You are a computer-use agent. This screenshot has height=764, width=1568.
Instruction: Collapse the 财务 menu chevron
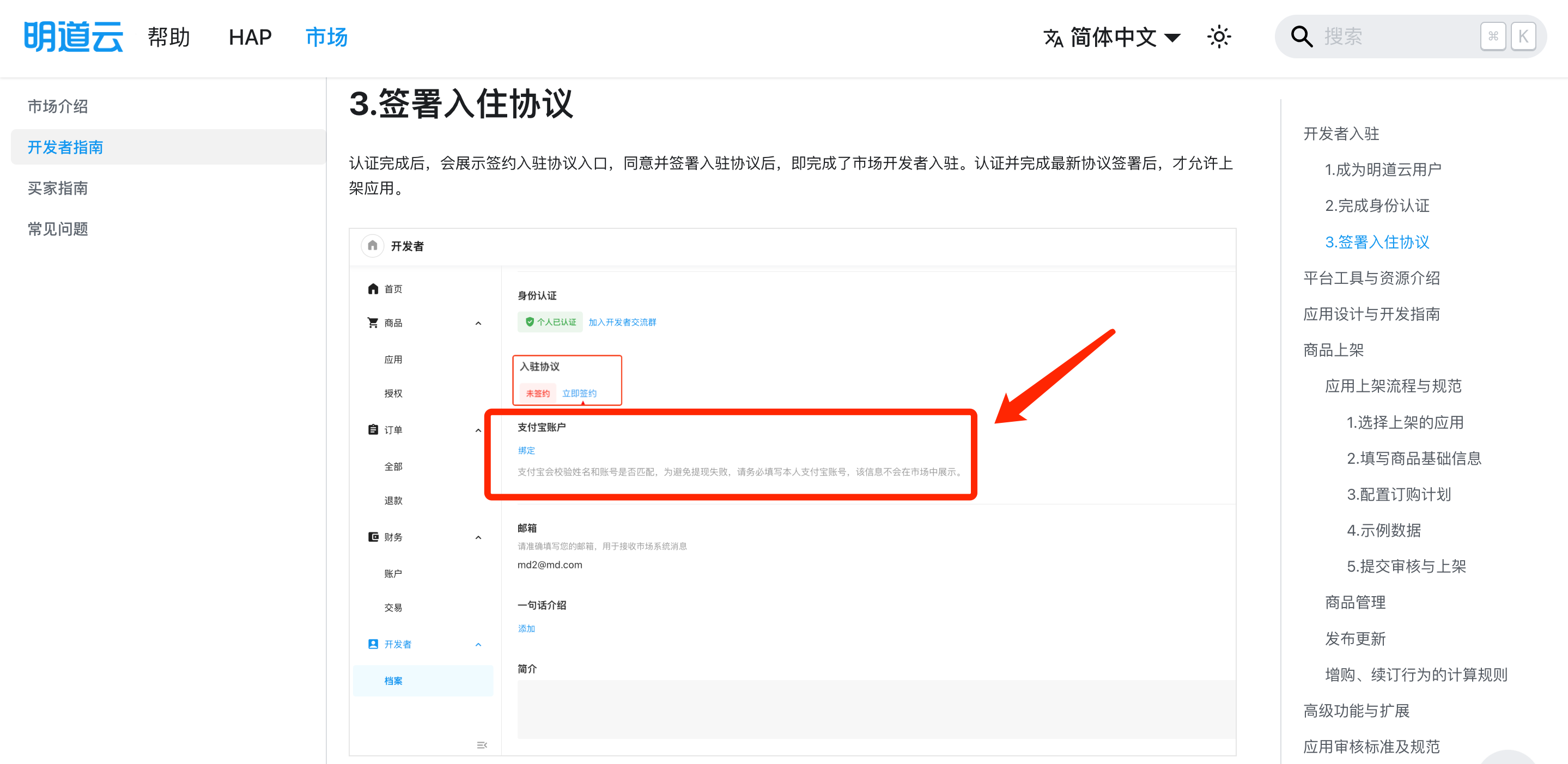(478, 537)
